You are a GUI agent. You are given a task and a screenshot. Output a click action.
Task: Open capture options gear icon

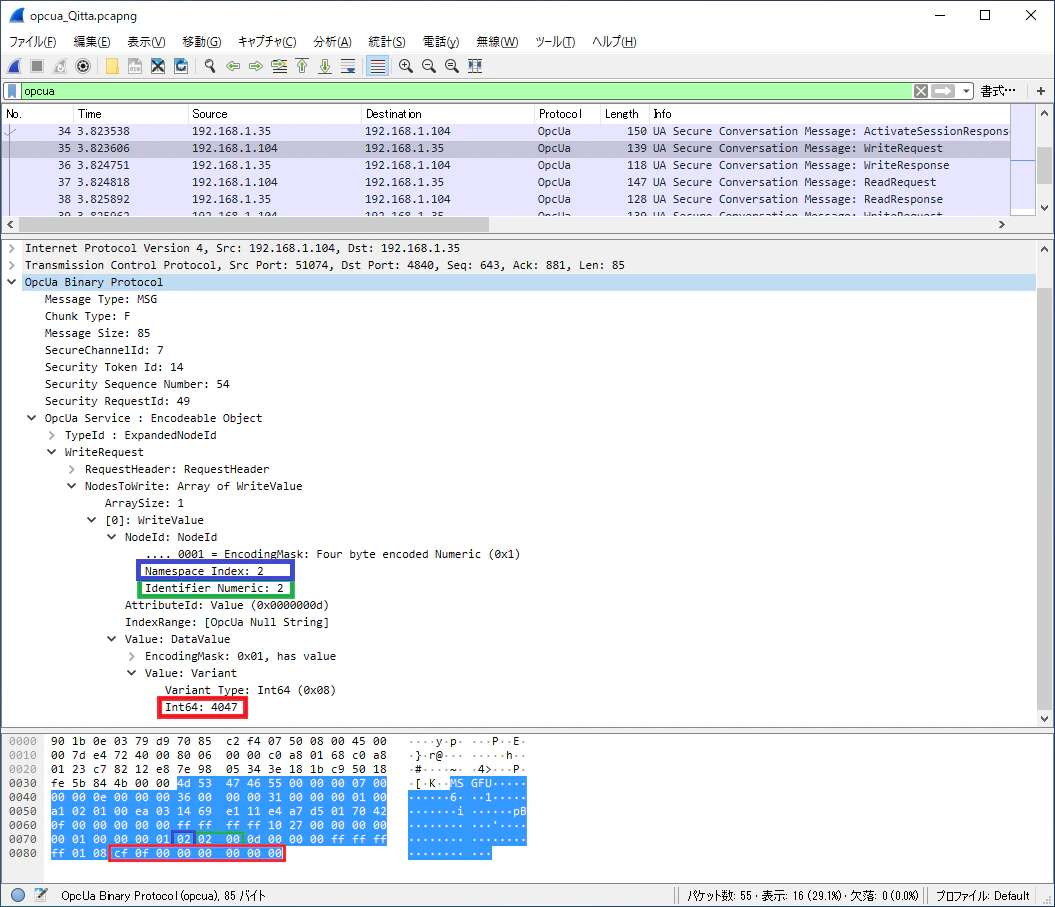83,66
